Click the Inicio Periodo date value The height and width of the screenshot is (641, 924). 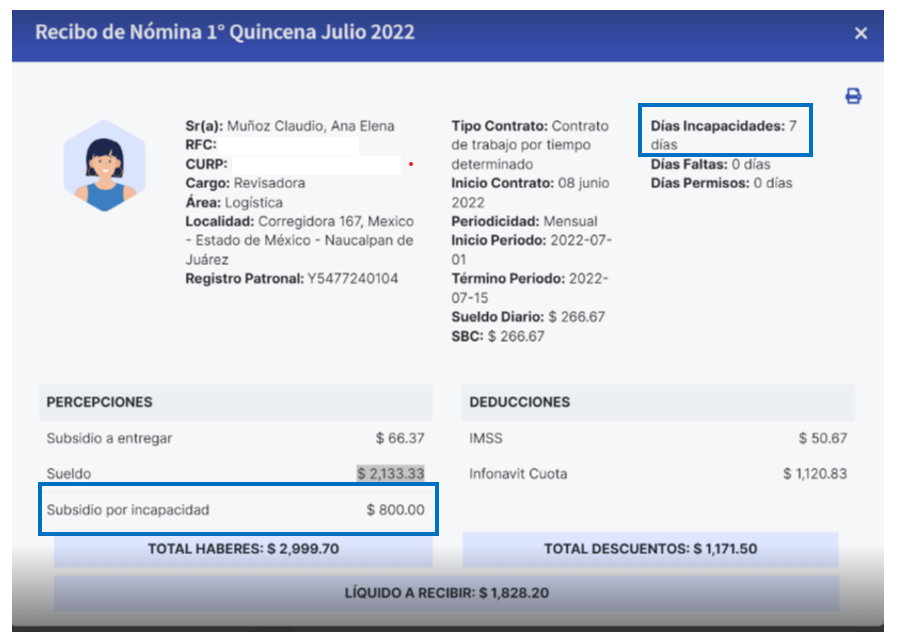pyautogui.click(x=532, y=250)
